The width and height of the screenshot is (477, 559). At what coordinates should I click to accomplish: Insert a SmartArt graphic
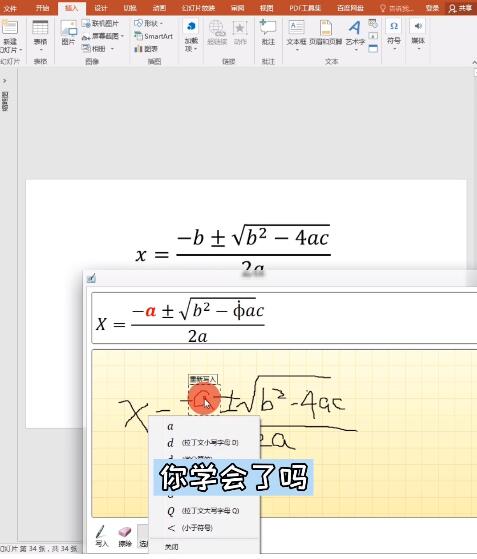point(153,36)
